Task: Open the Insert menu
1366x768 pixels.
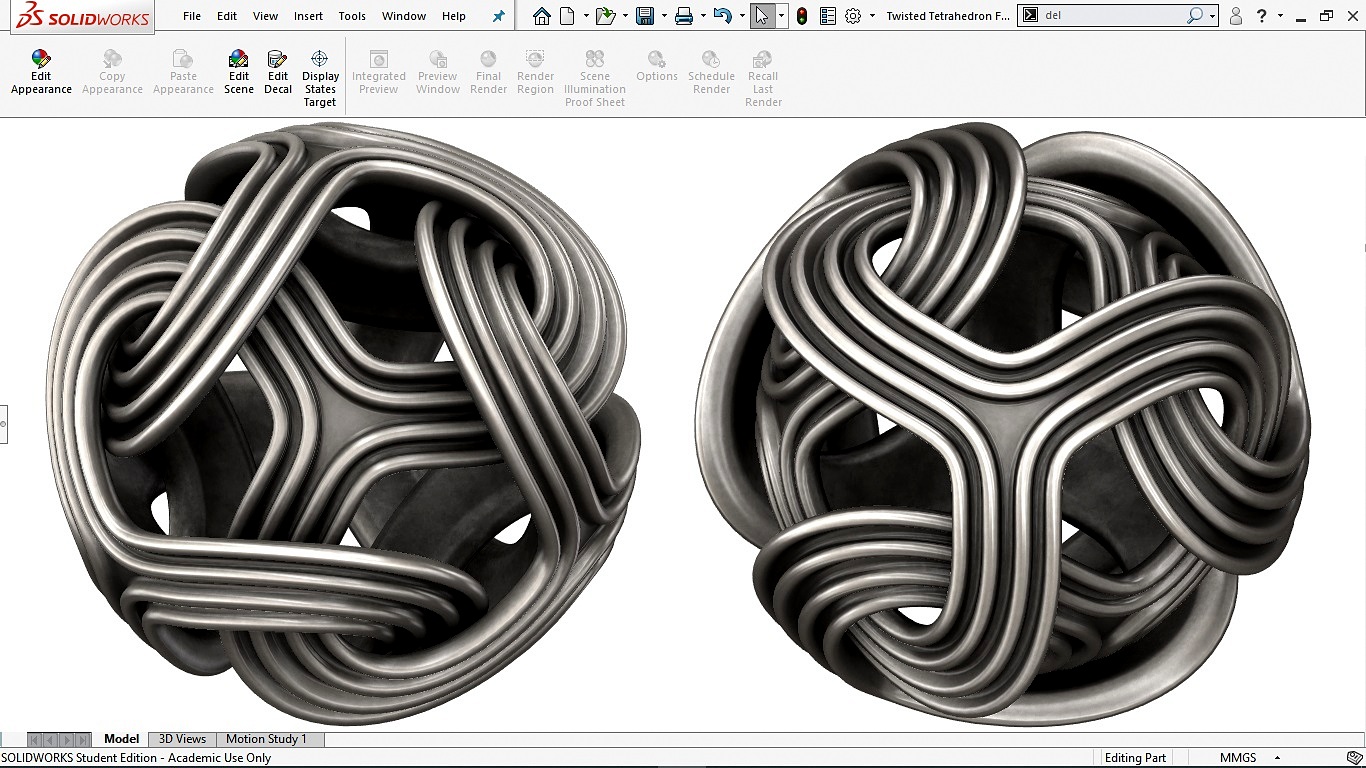Action: tap(308, 16)
